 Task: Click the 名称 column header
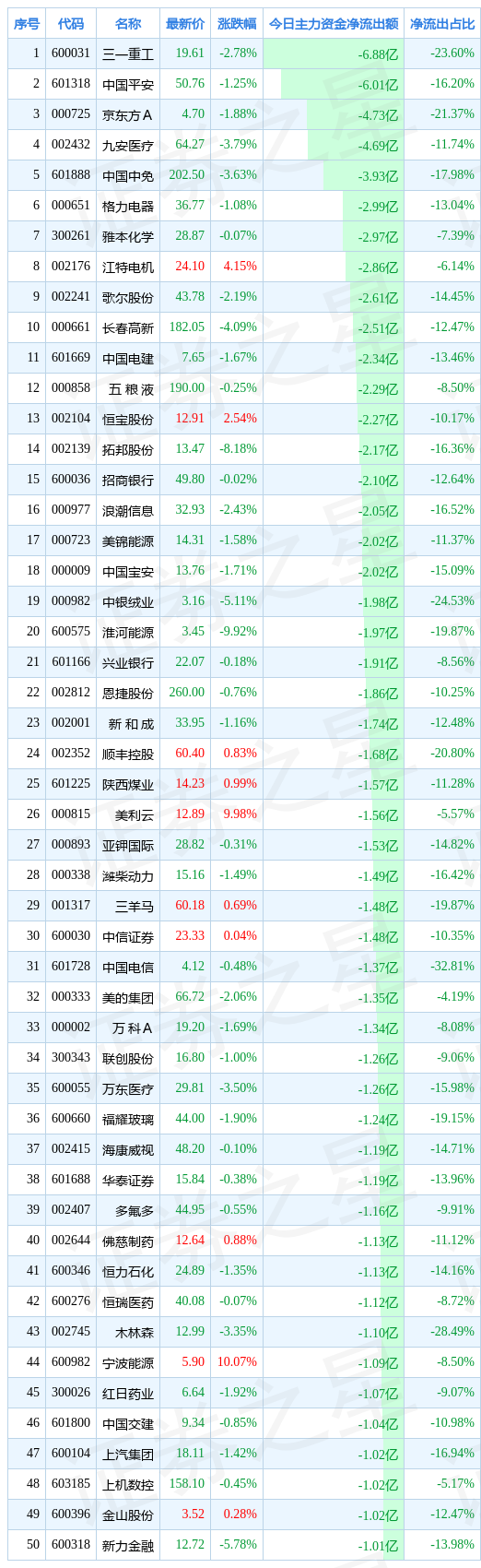(128, 23)
